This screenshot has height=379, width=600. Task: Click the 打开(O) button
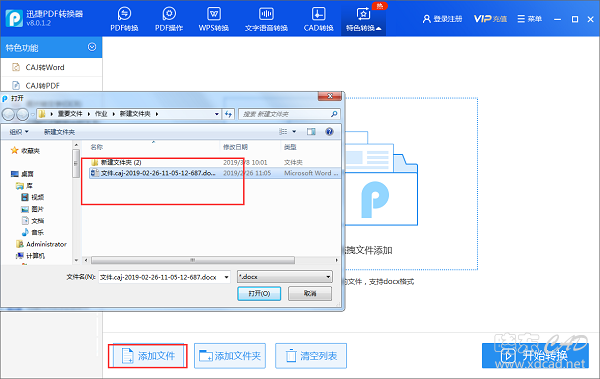pos(259,294)
